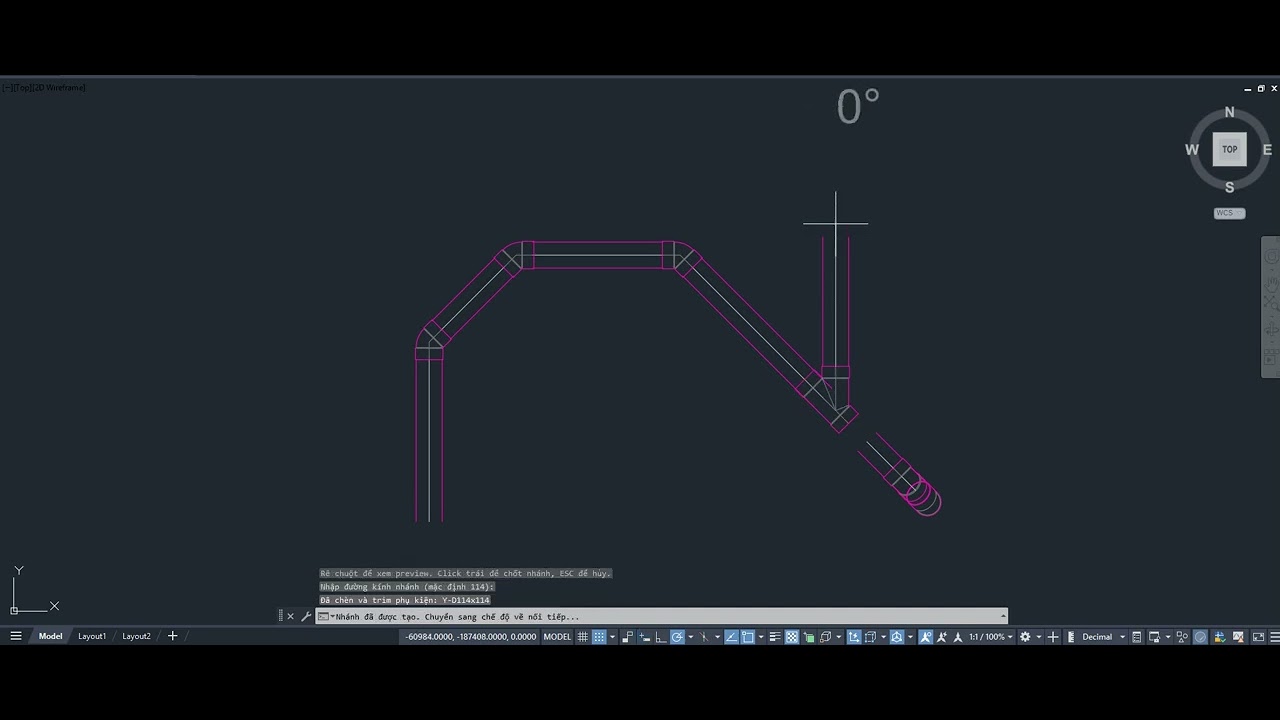
Task: Open layout tabs hamburger menu
Action: [x=16, y=636]
